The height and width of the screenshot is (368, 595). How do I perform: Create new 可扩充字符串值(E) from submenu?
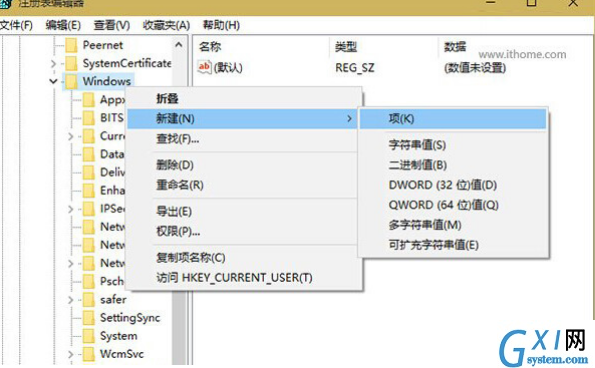point(433,245)
